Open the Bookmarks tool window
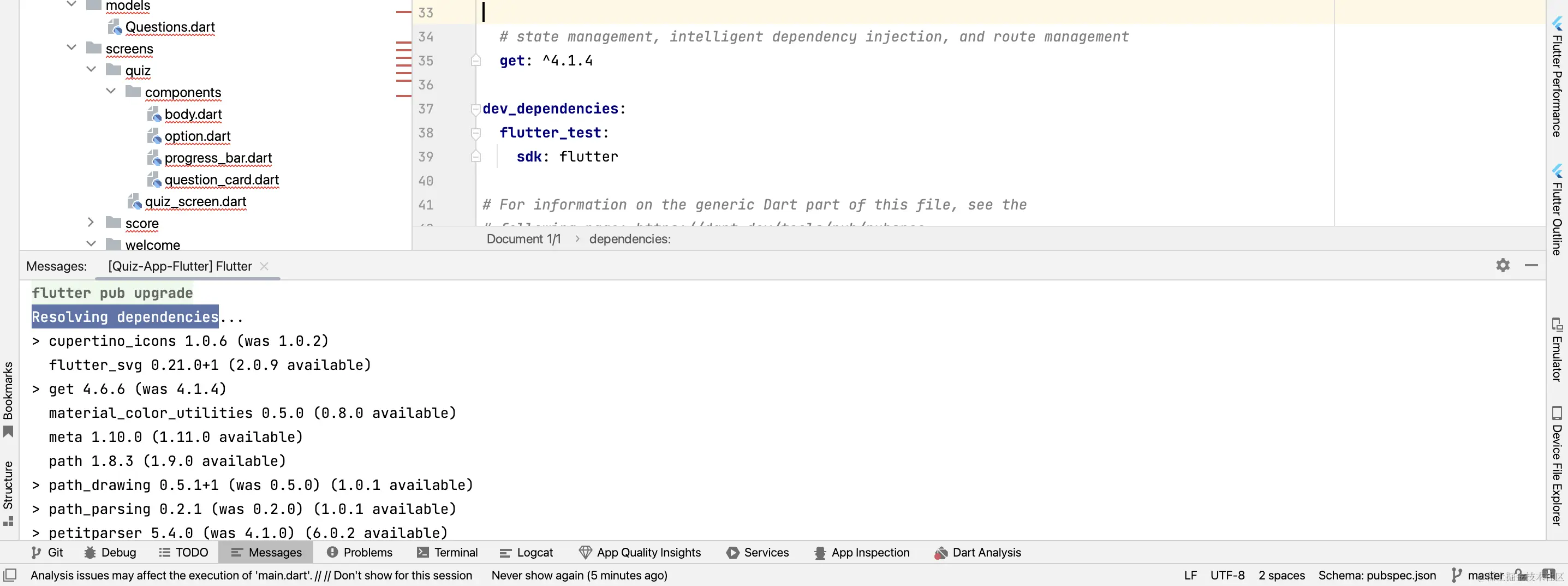 coord(8,399)
